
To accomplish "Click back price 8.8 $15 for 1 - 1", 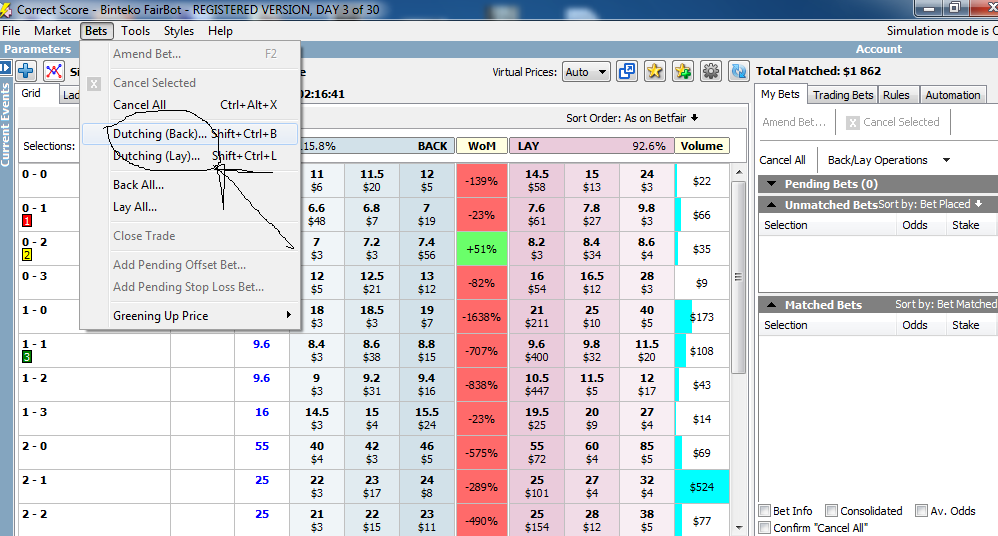I will pos(427,351).
